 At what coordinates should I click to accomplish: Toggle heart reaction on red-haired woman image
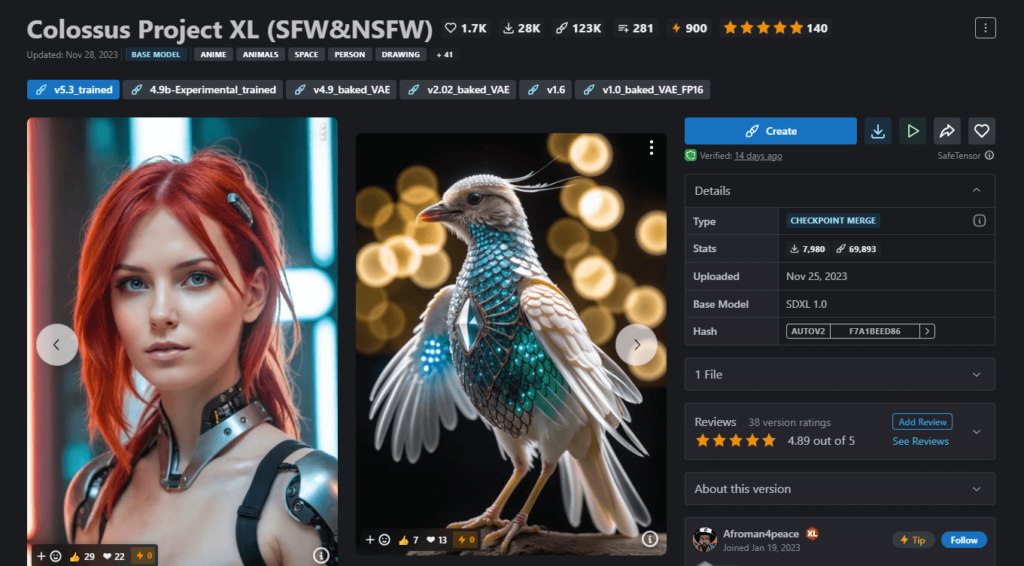[x=115, y=555]
